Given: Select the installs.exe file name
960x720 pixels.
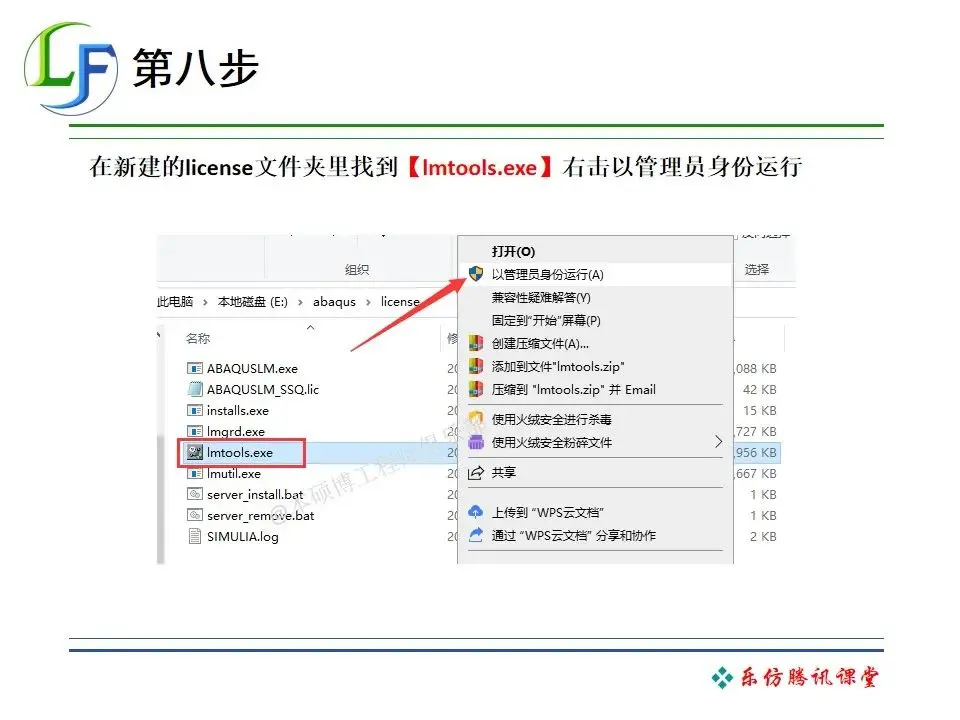Looking at the screenshot, I should [238, 411].
